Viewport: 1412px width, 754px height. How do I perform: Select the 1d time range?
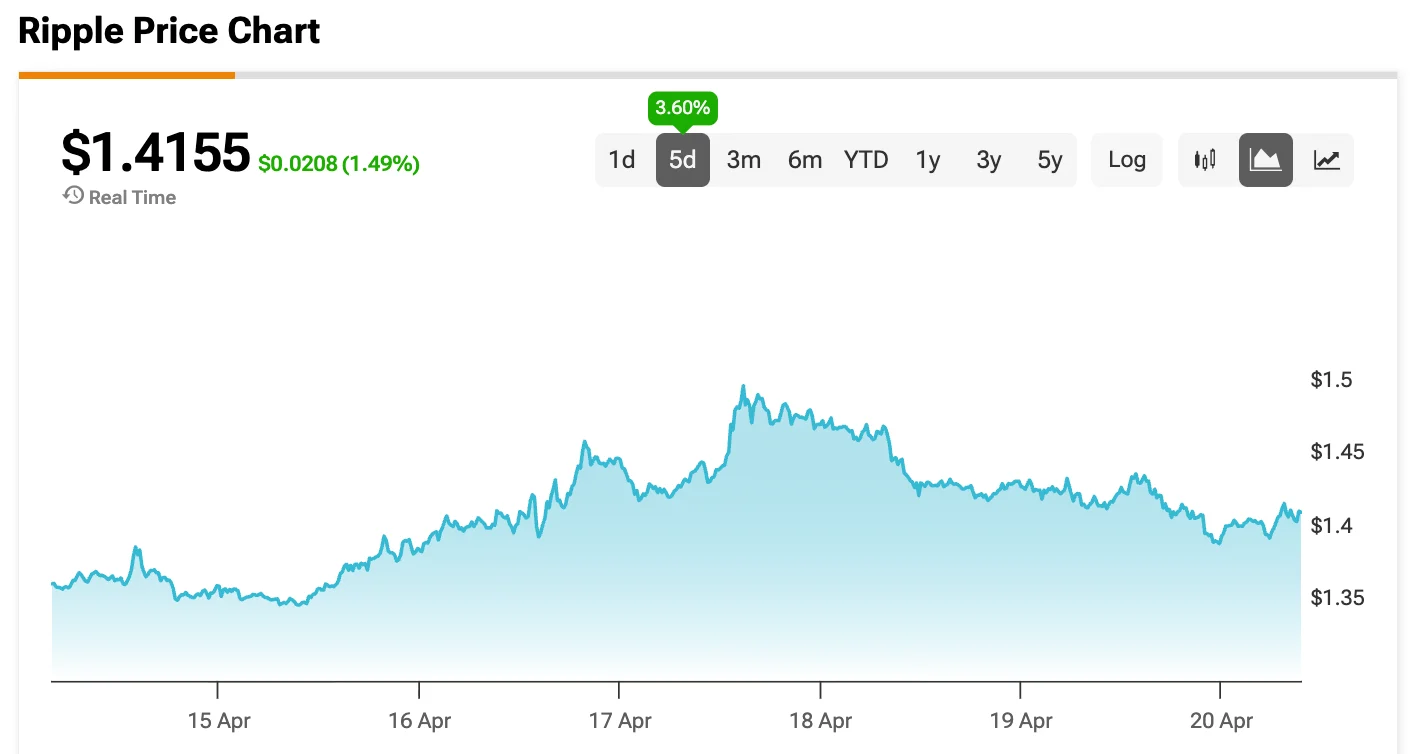click(x=622, y=160)
